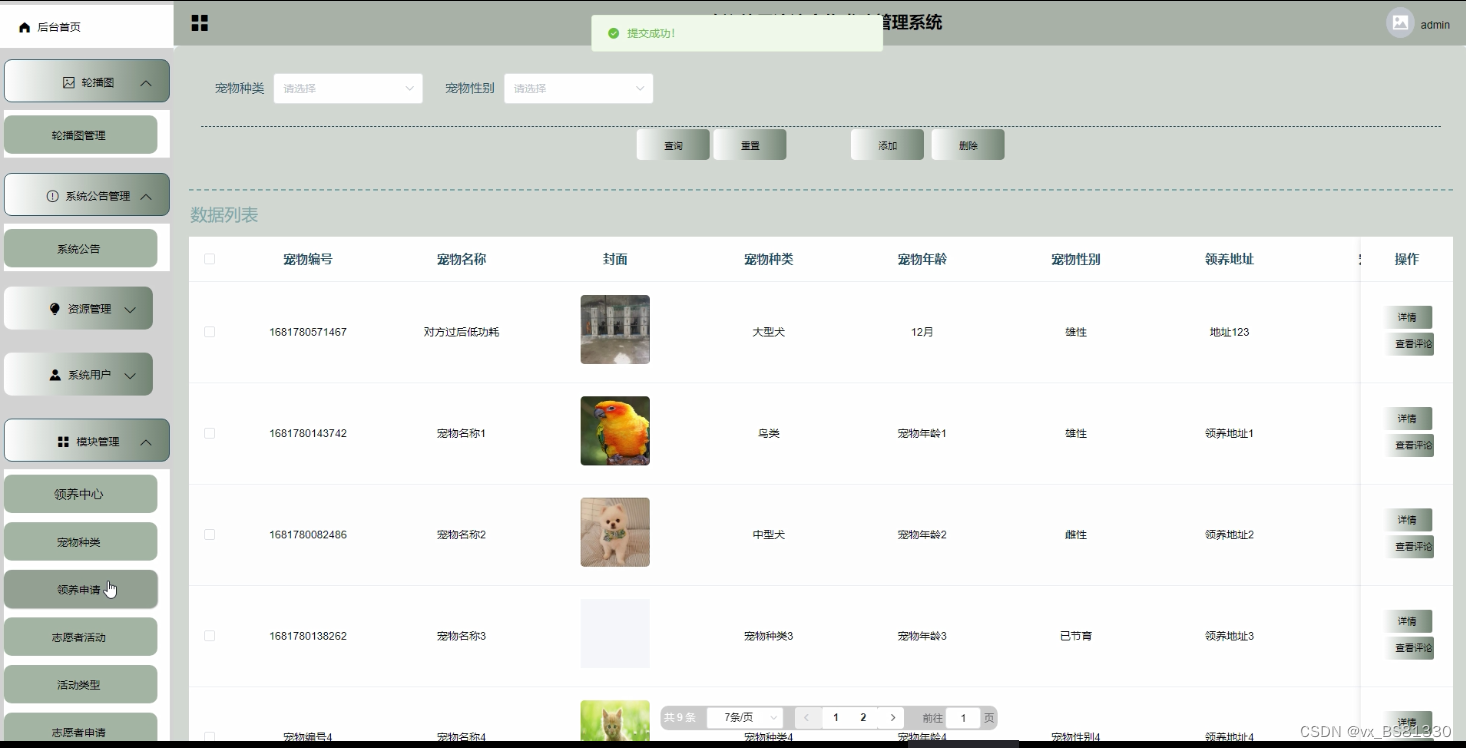Click the white puppy cover thumbnail
Viewport: 1466px width, 748px height.
(x=615, y=532)
